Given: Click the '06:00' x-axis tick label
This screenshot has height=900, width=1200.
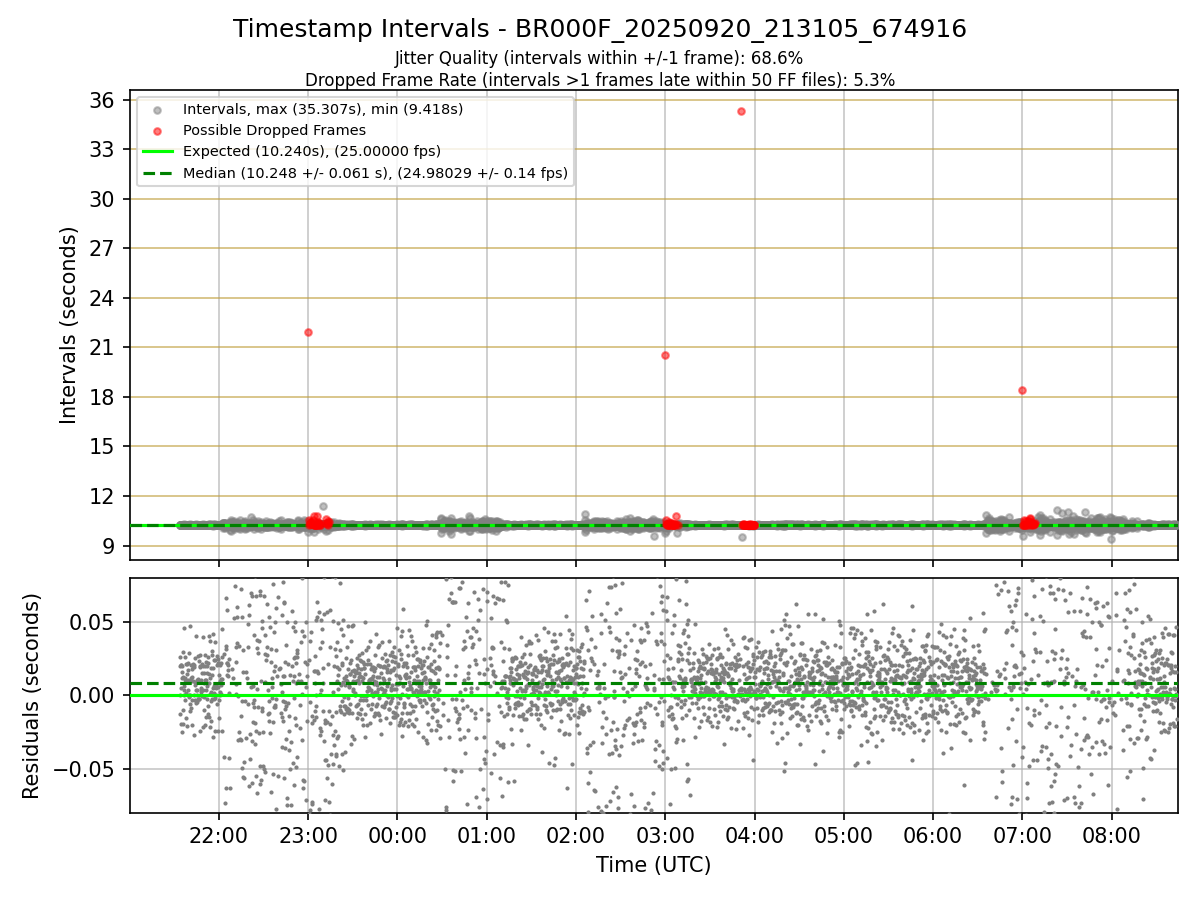Looking at the screenshot, I should pyautogui.click(x=933, y=837).
